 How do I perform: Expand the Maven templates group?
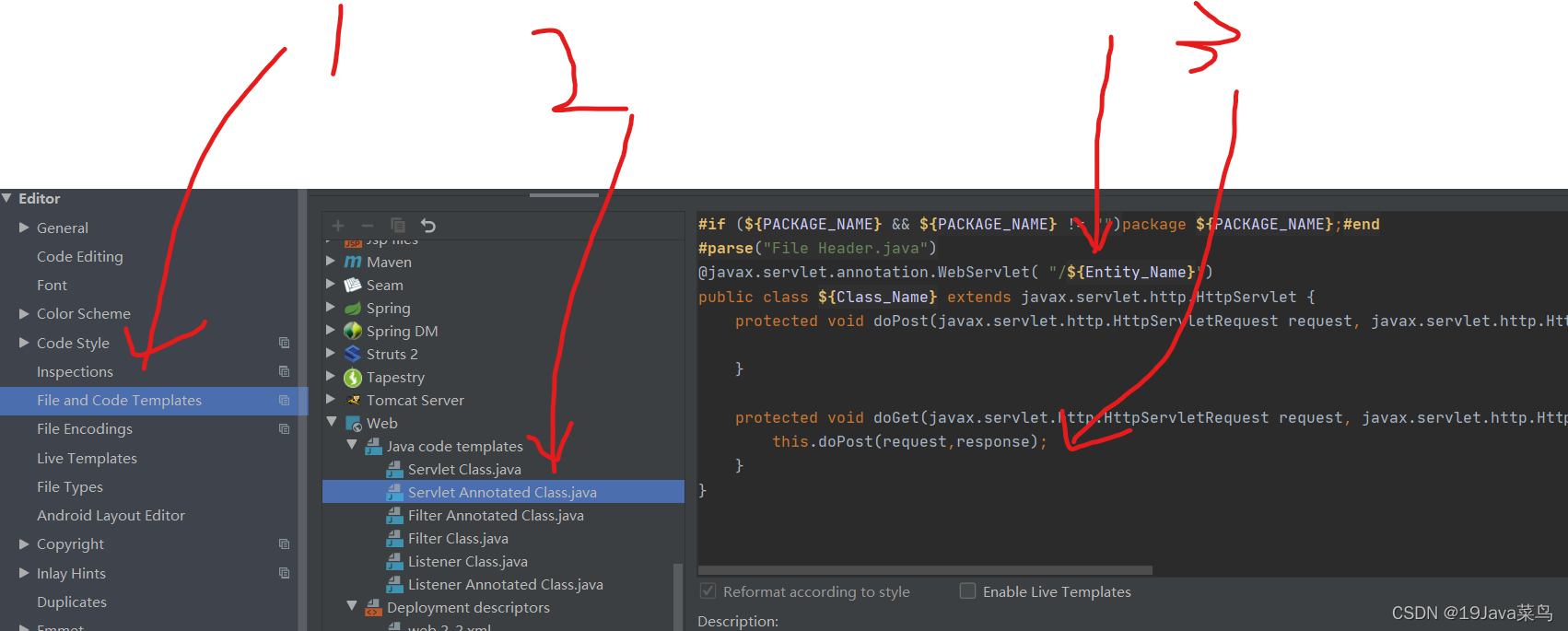tap(331, 262)
